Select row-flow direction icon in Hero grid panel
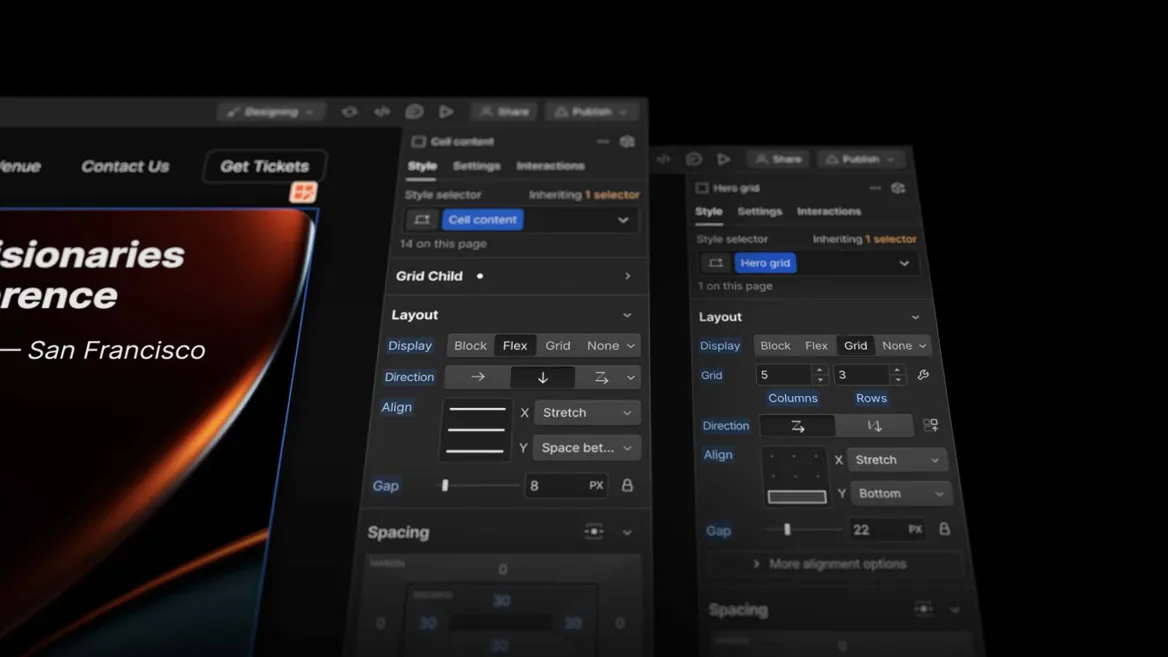 (797, 426)
